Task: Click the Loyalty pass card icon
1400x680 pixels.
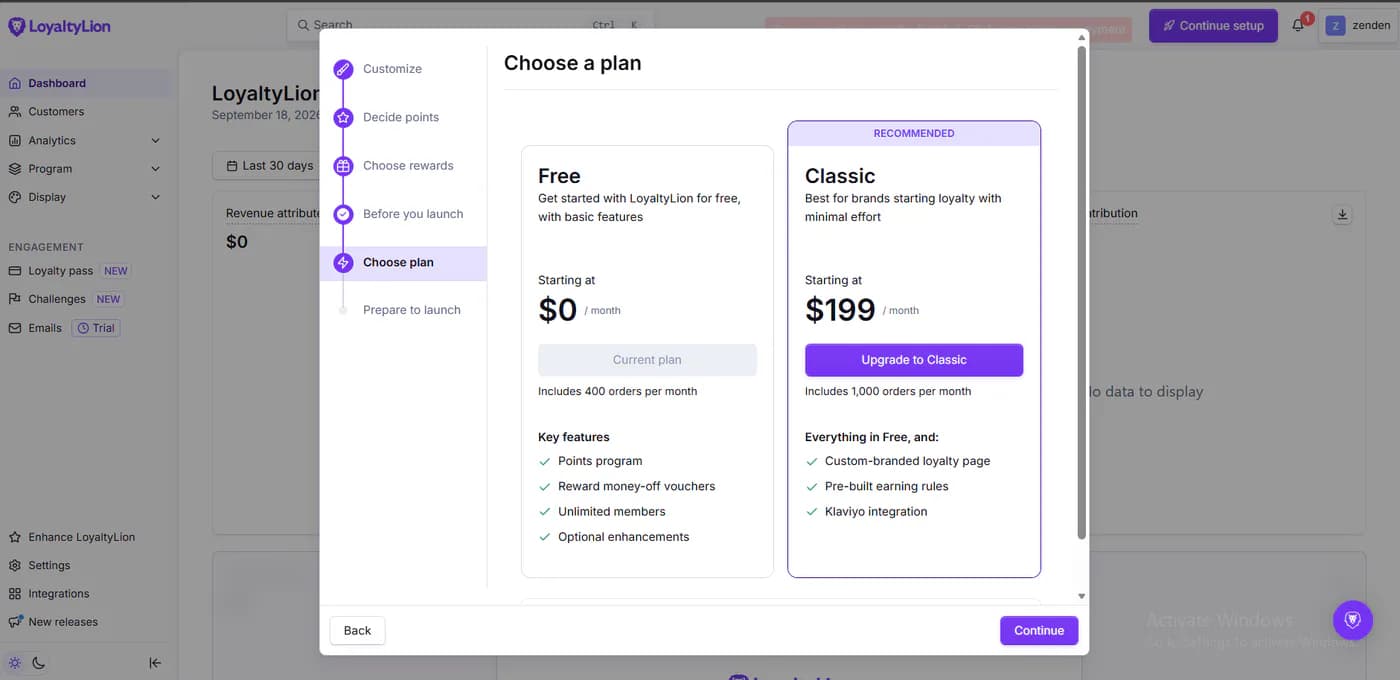Action: point(15,271)
